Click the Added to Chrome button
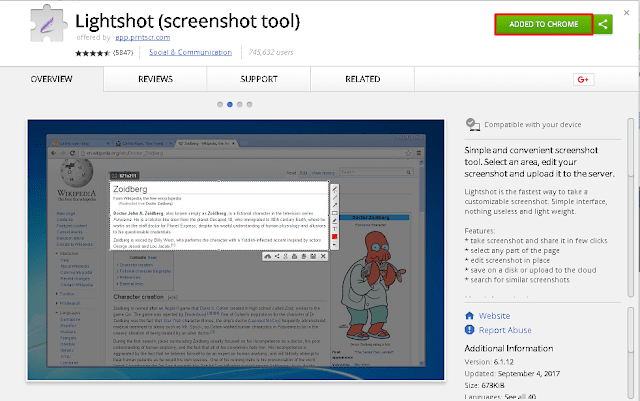Screen dimensions: 640x401 [543, 25]
